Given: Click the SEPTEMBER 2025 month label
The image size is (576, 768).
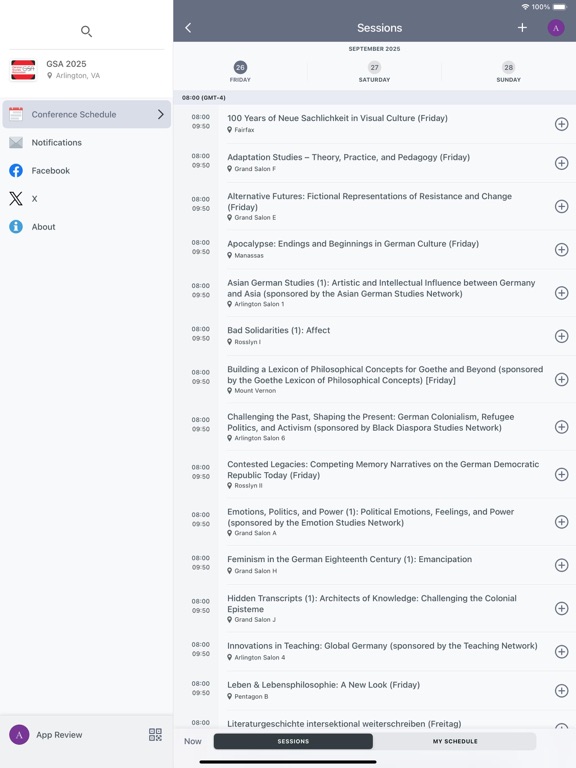Looking at the screenshot, I should [x=374, y=49].
